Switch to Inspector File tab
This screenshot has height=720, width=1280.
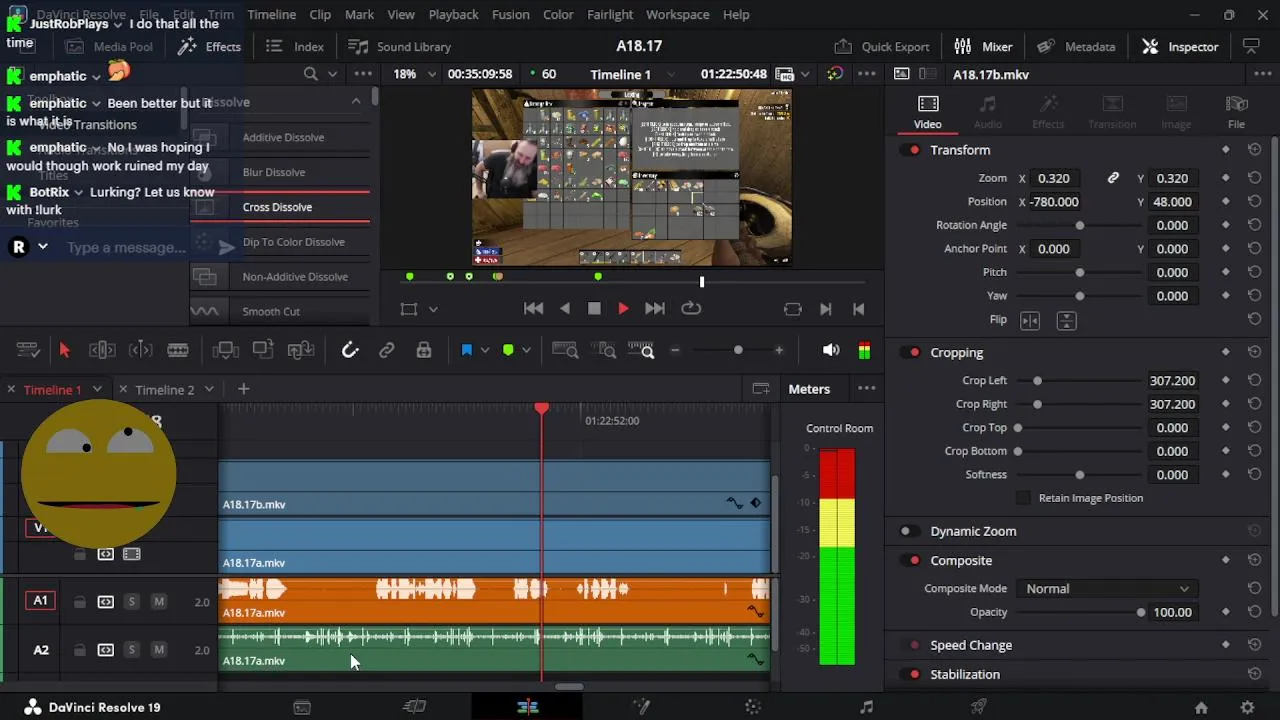(1236, 112)
